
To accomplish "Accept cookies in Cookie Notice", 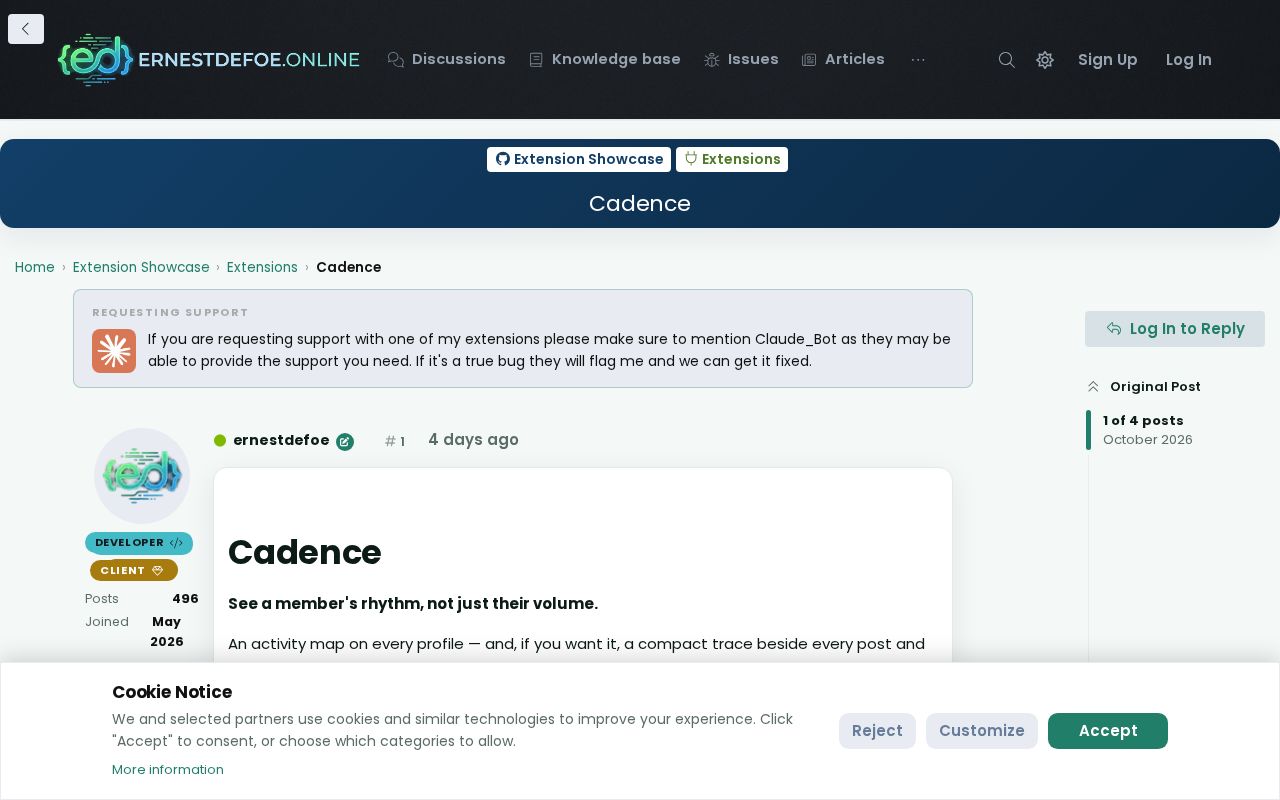I will 1108,731.
